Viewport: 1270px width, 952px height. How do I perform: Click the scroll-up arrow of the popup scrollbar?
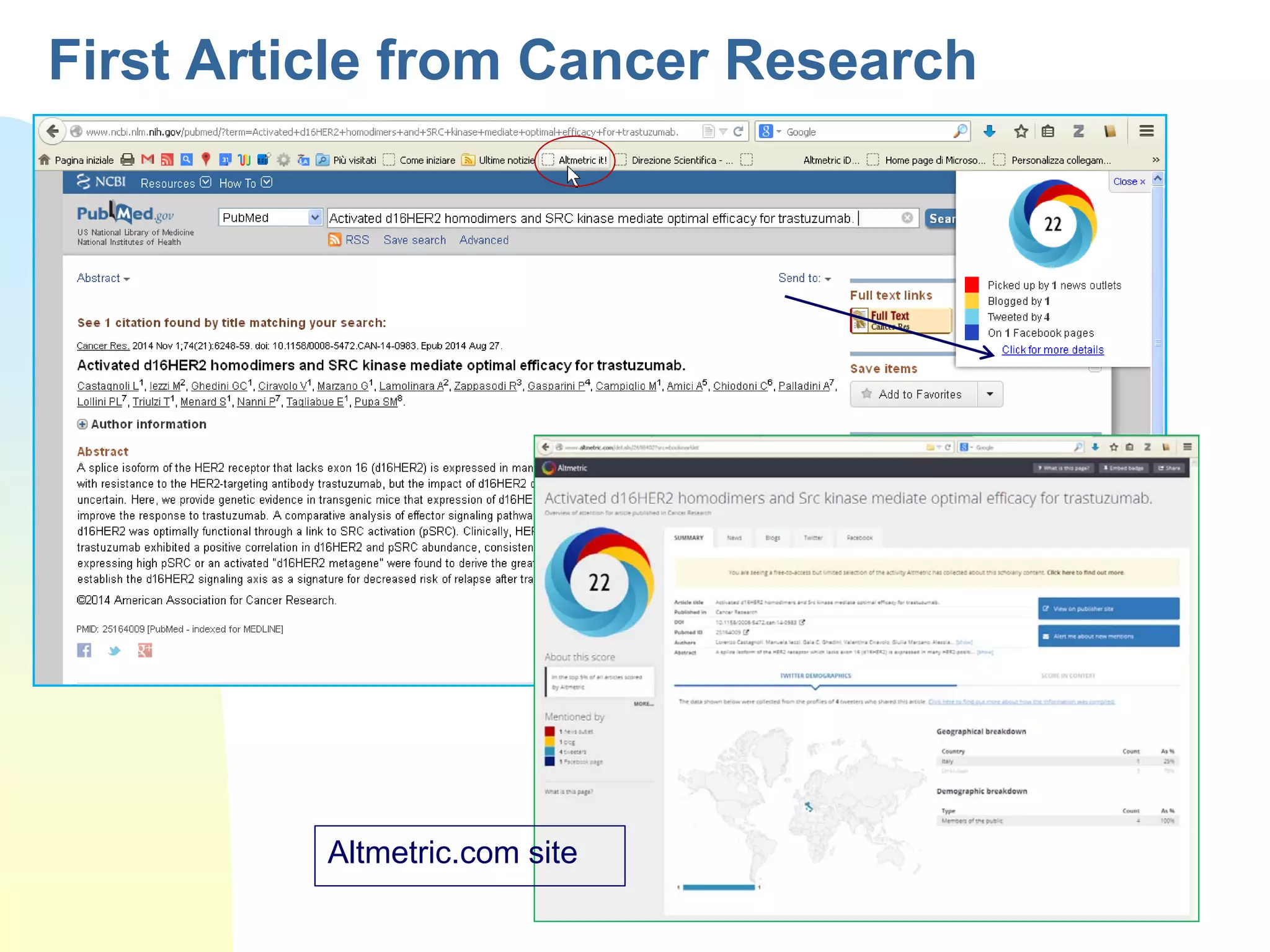click(1158, 180)
